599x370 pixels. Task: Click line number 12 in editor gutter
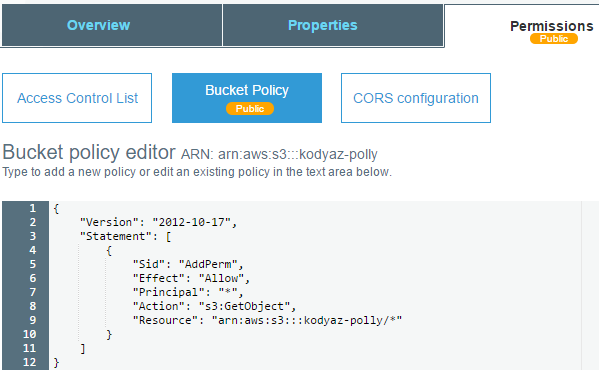pos(29,362)
